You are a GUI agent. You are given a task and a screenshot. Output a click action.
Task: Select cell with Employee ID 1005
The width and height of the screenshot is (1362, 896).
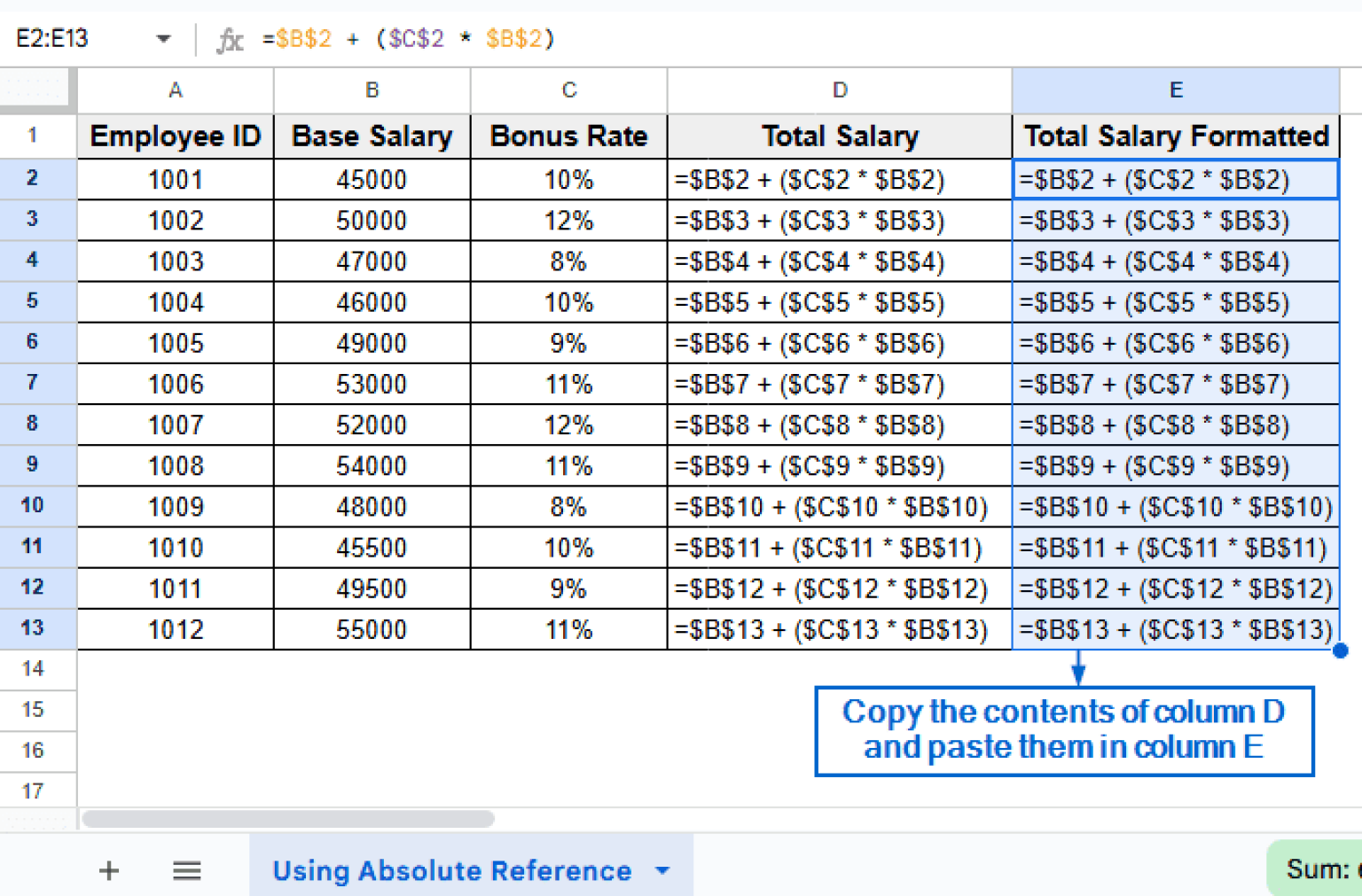[176, 343]
